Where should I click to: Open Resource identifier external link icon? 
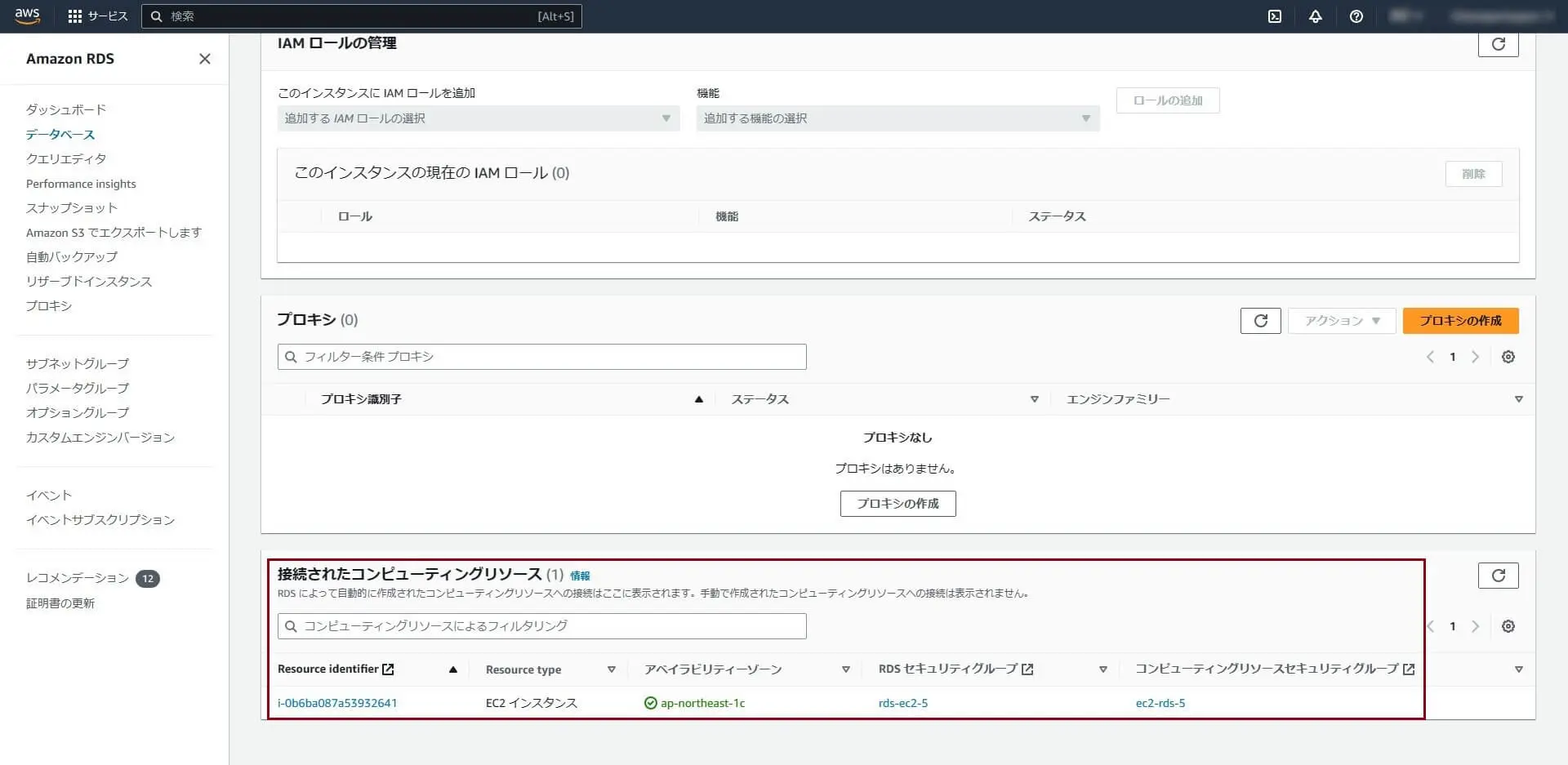tap(389, 669)
